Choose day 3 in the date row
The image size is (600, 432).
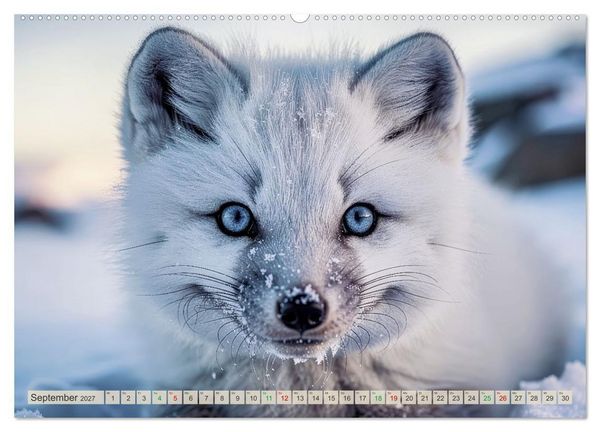click(x=144, y=398)
